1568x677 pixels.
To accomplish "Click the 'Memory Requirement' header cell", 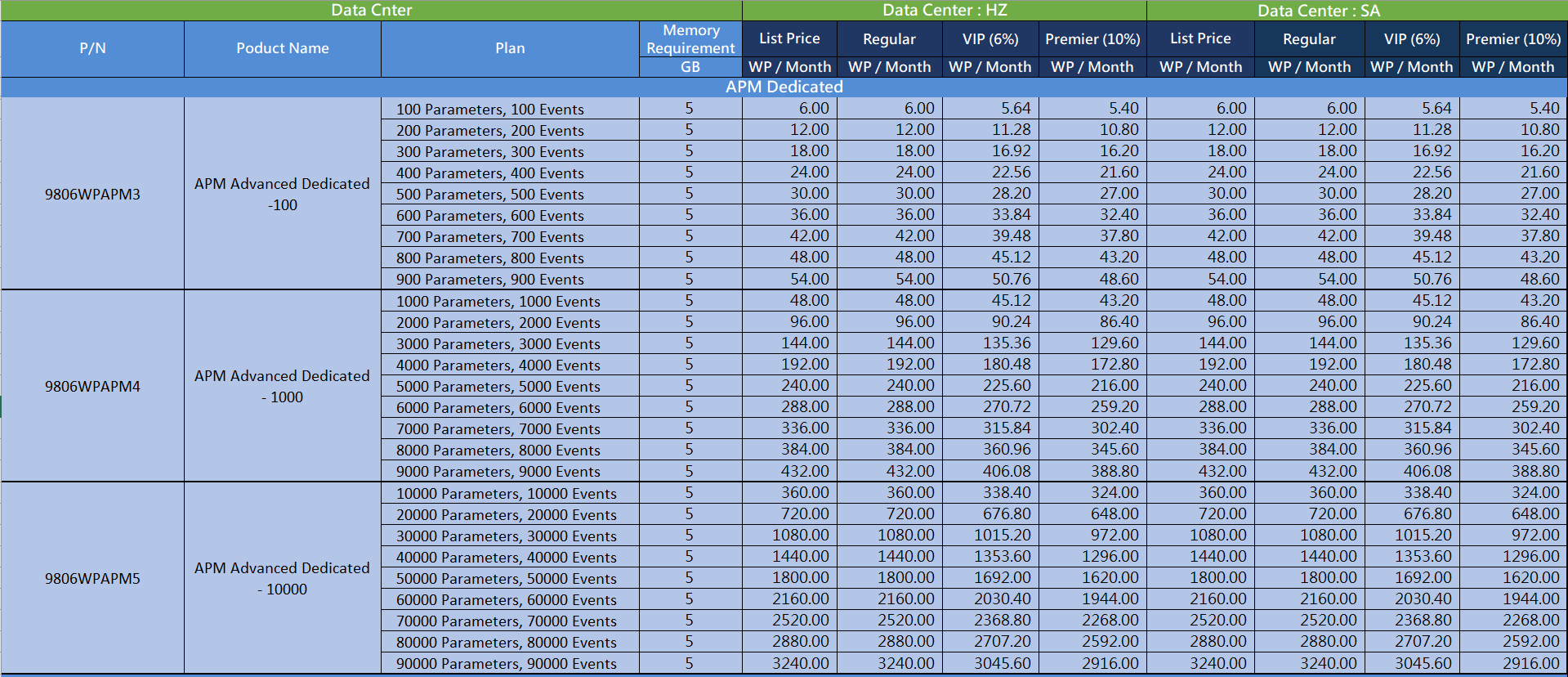I will pyautogui.click(x=690, y=39).
